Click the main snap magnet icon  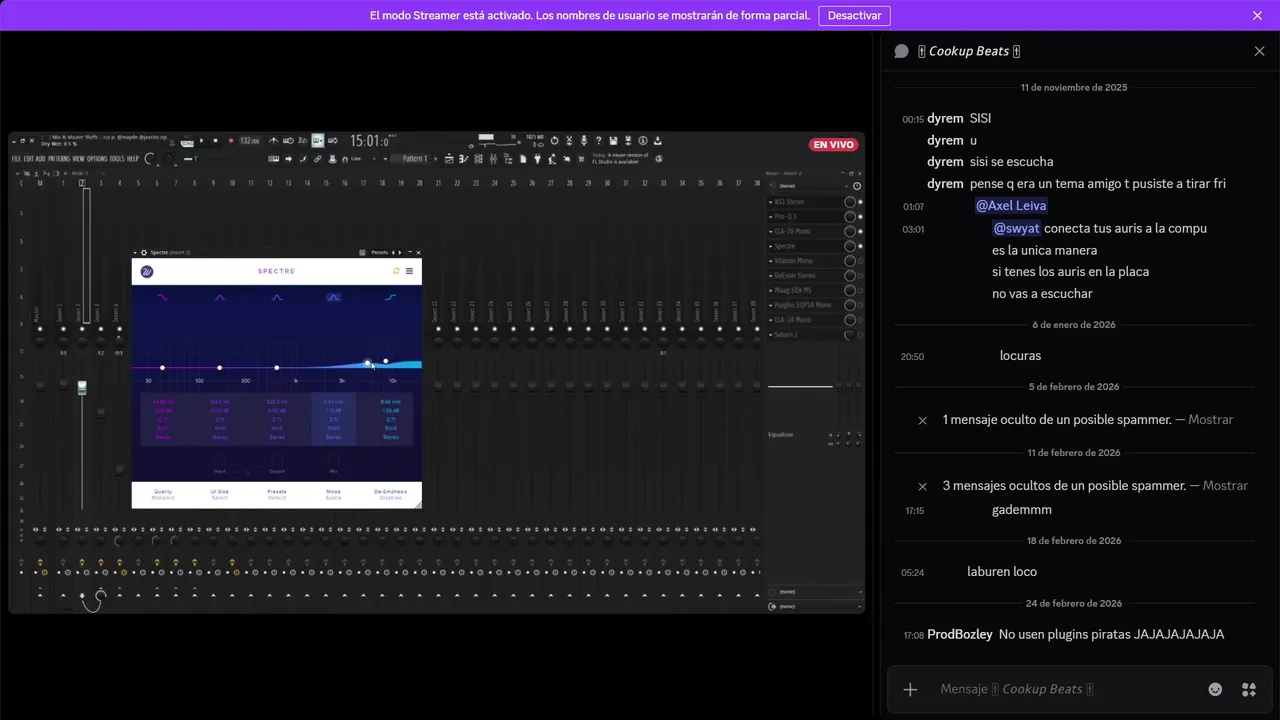point(345,159)
